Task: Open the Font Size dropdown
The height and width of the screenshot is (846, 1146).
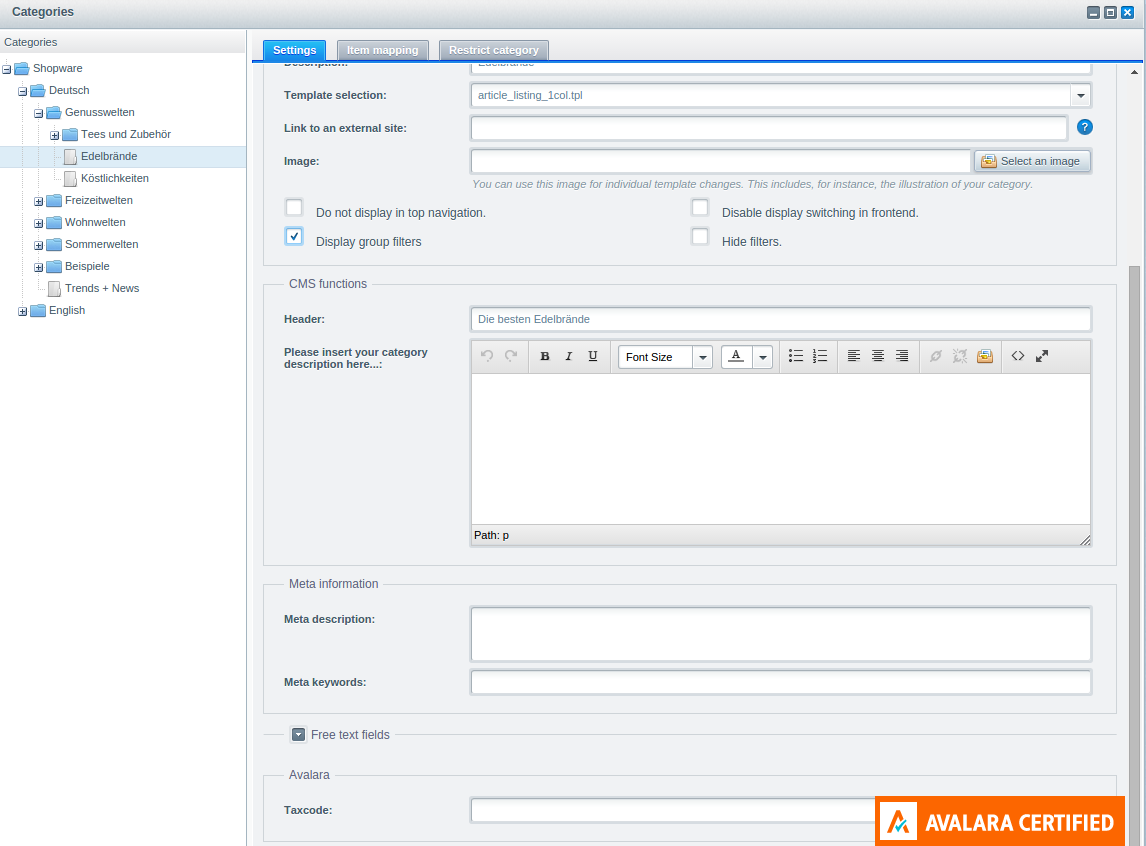Action: pyautogui.click(x=702, y=357)
